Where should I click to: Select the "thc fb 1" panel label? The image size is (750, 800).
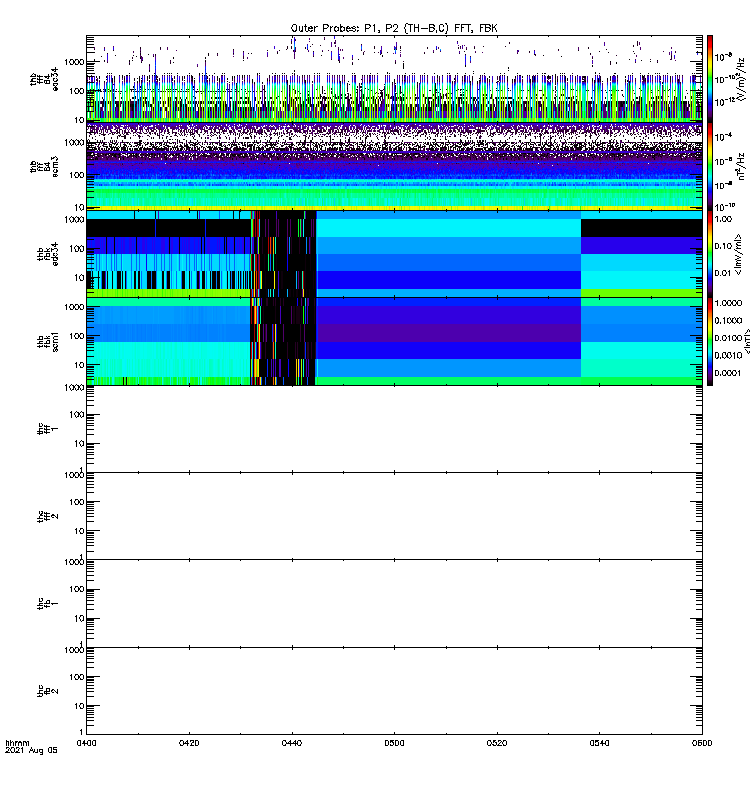[x=48, y=604]
